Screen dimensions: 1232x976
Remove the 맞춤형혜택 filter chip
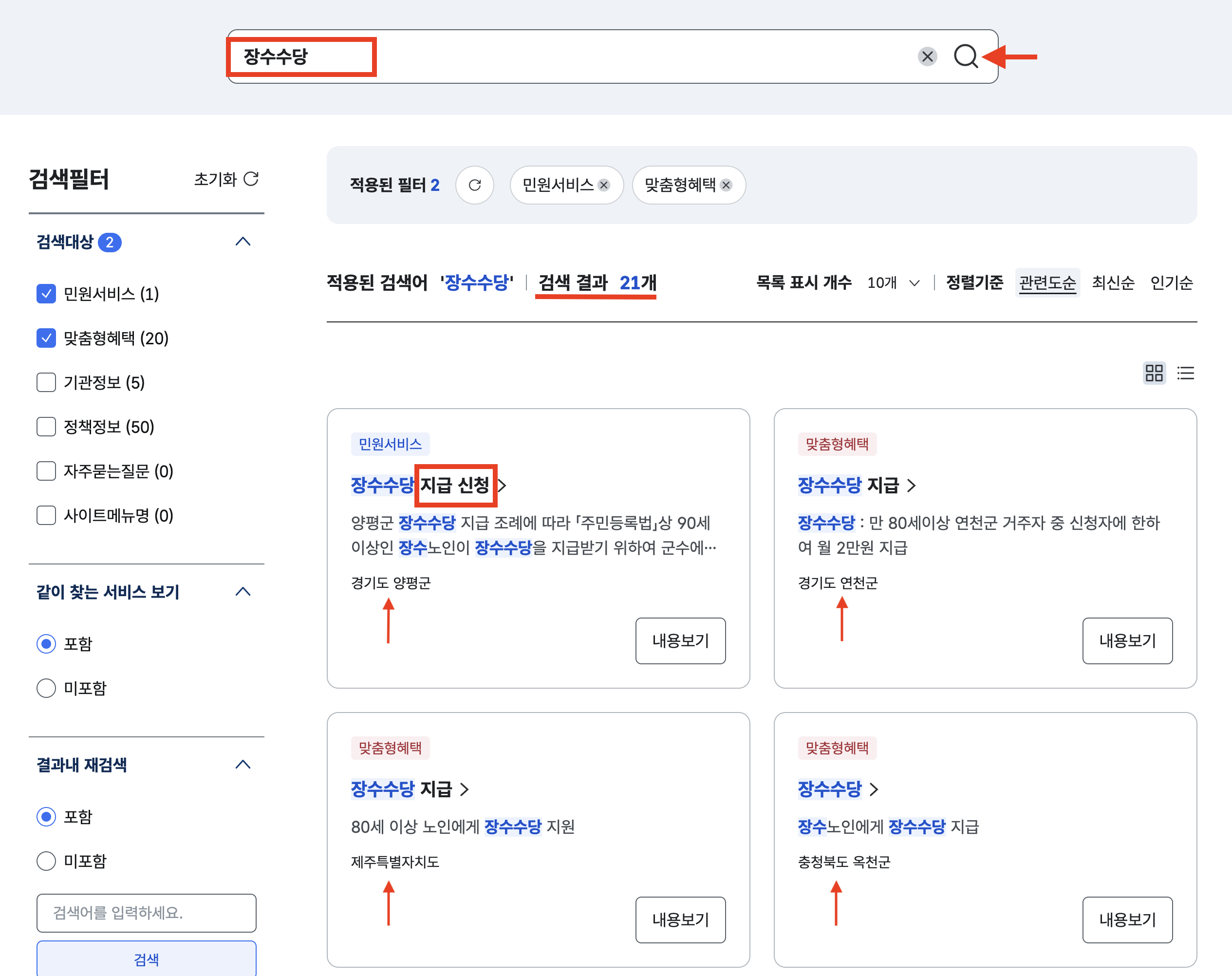[726, 185]
